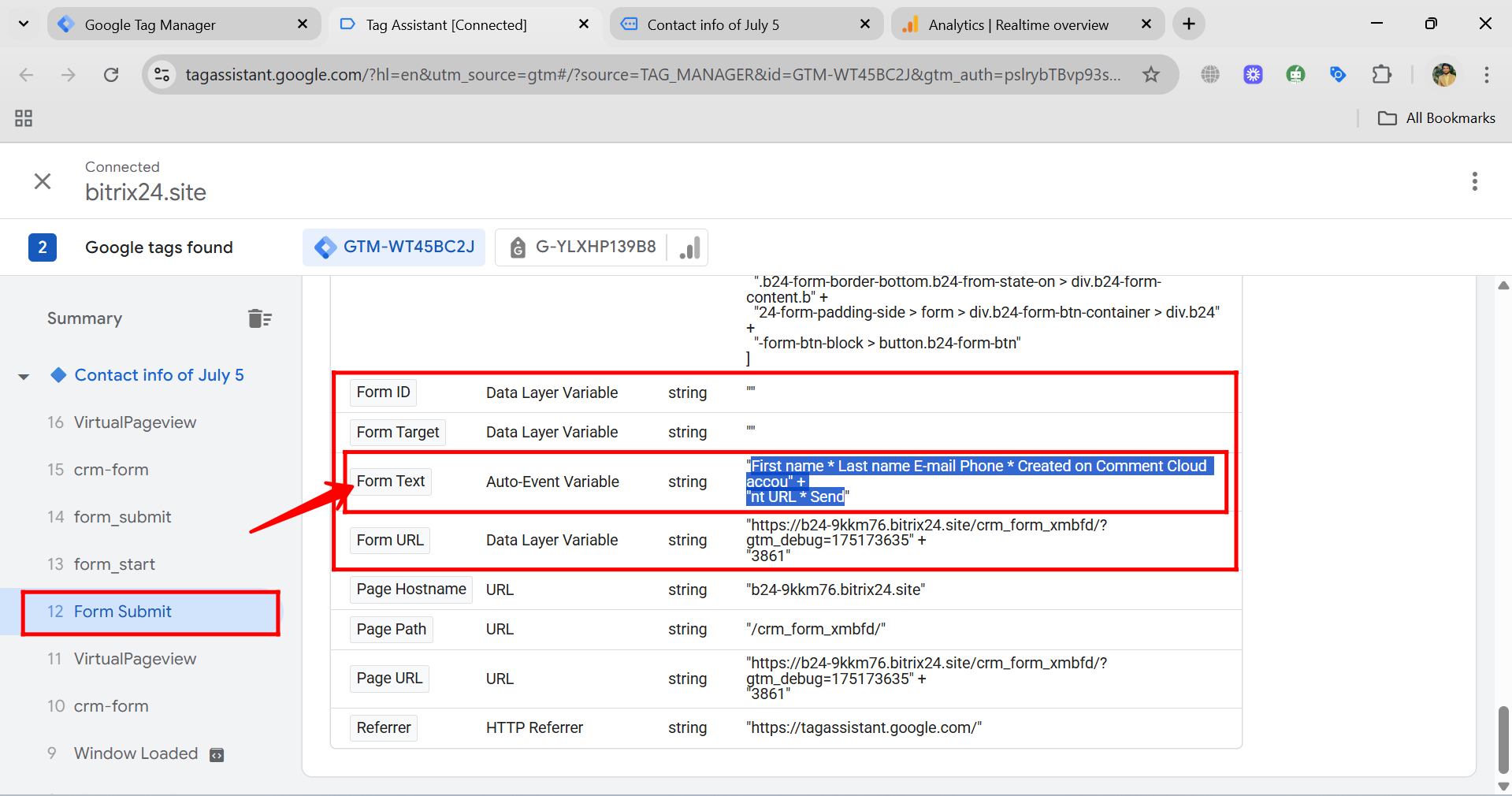View site information icon in address bar
The height and width of the screenshot is (796, 1512).
pos(162,75)
